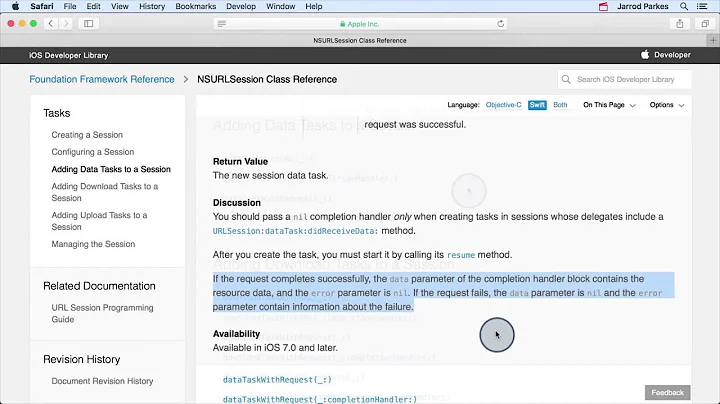Viewport: 720px width, 404px height.
Task: Show Reader view icon in address bar
Action: [222, 24]
